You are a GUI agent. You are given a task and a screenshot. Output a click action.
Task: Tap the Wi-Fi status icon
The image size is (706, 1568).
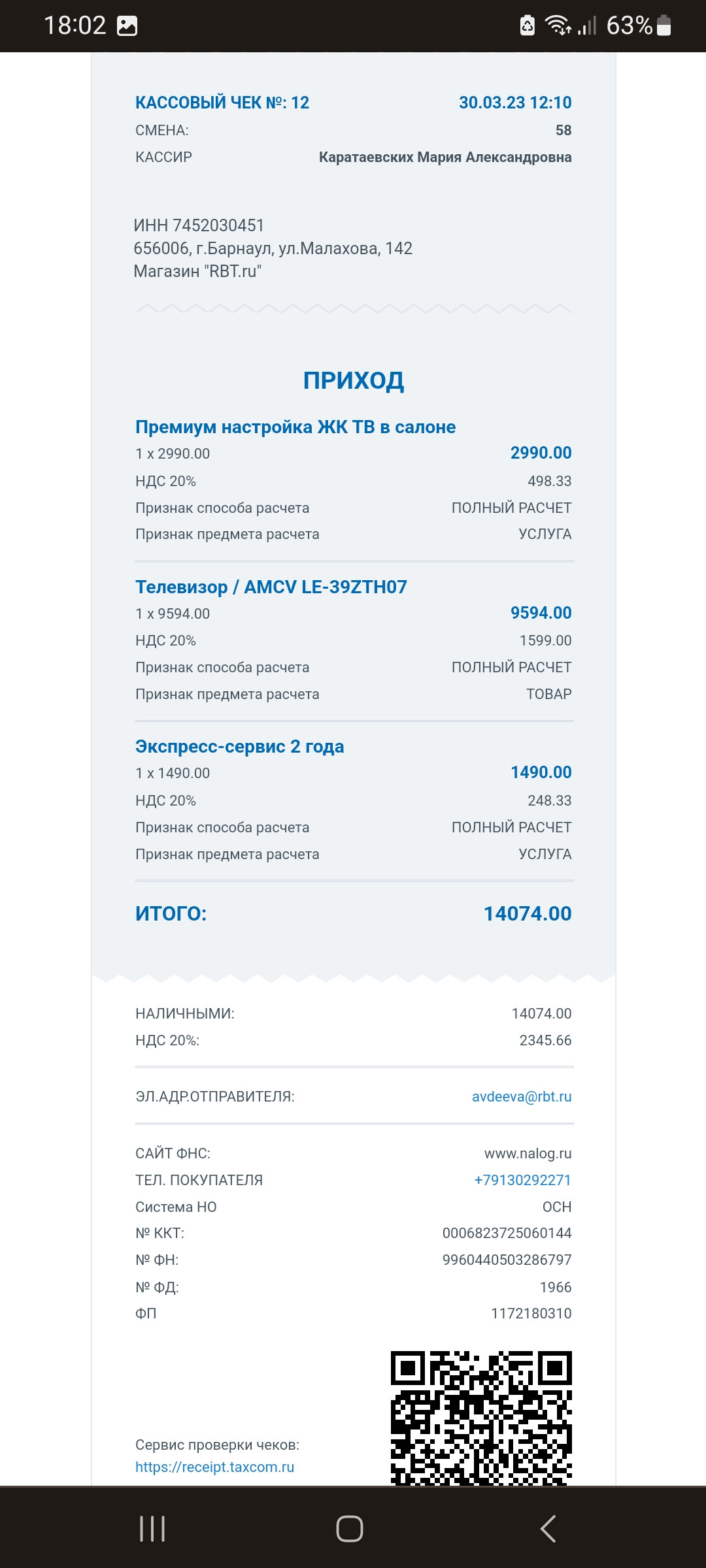coord(558,25)
